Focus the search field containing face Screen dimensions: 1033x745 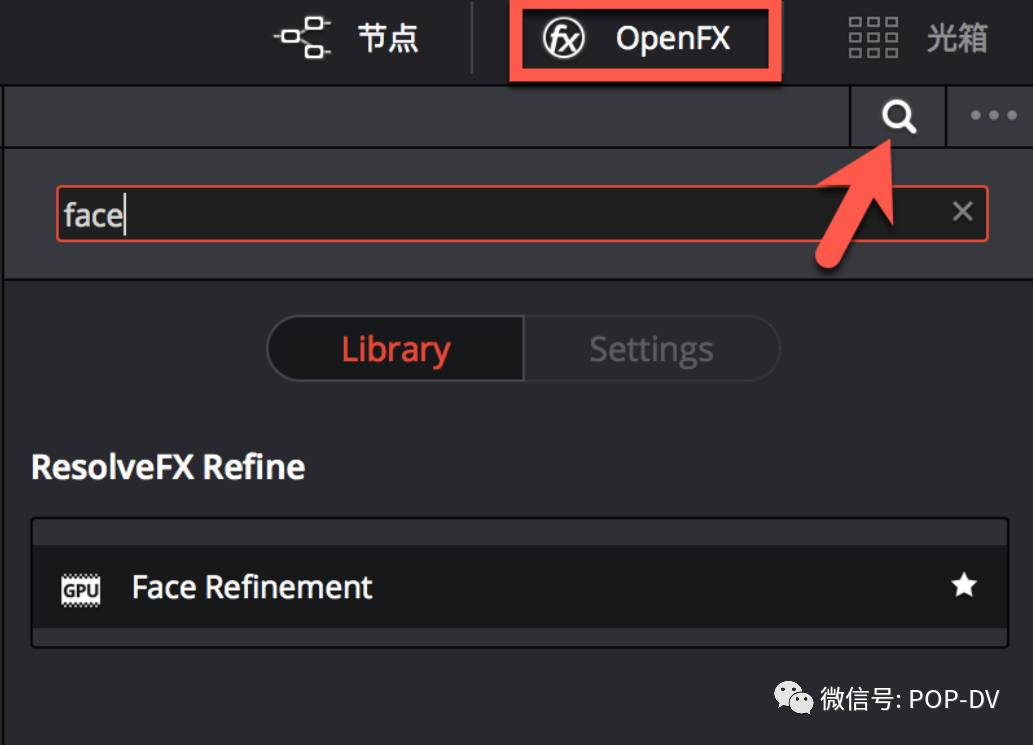coord(522,214)
